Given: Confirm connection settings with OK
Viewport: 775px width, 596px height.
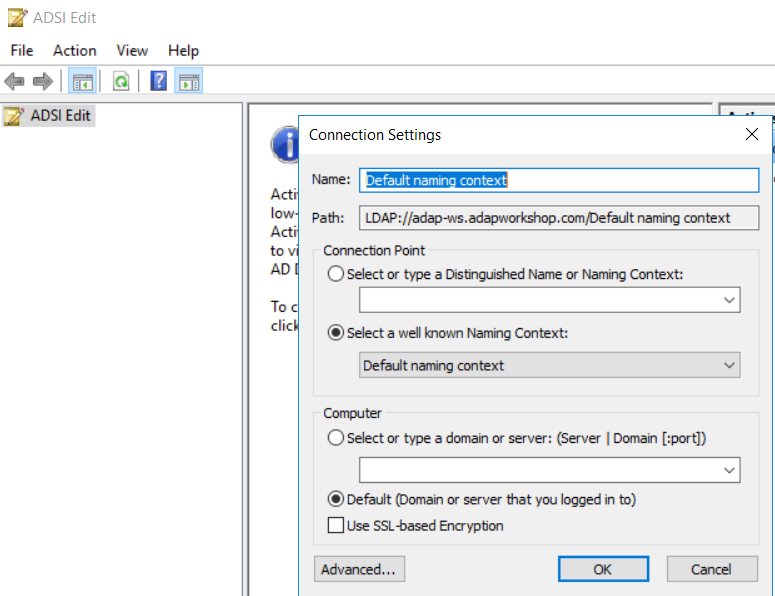Looking at the screenshot, I should 603,569.
